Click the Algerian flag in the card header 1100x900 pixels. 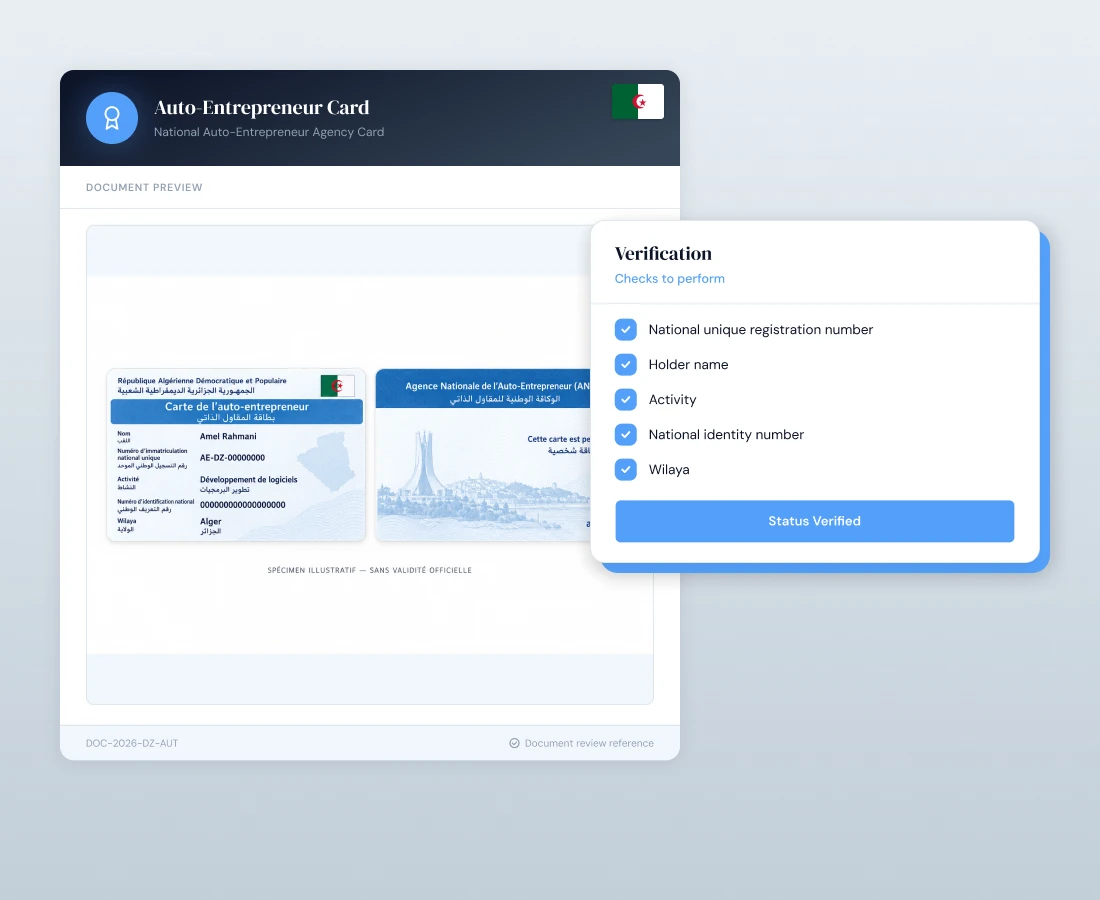[x=638, y=102]
